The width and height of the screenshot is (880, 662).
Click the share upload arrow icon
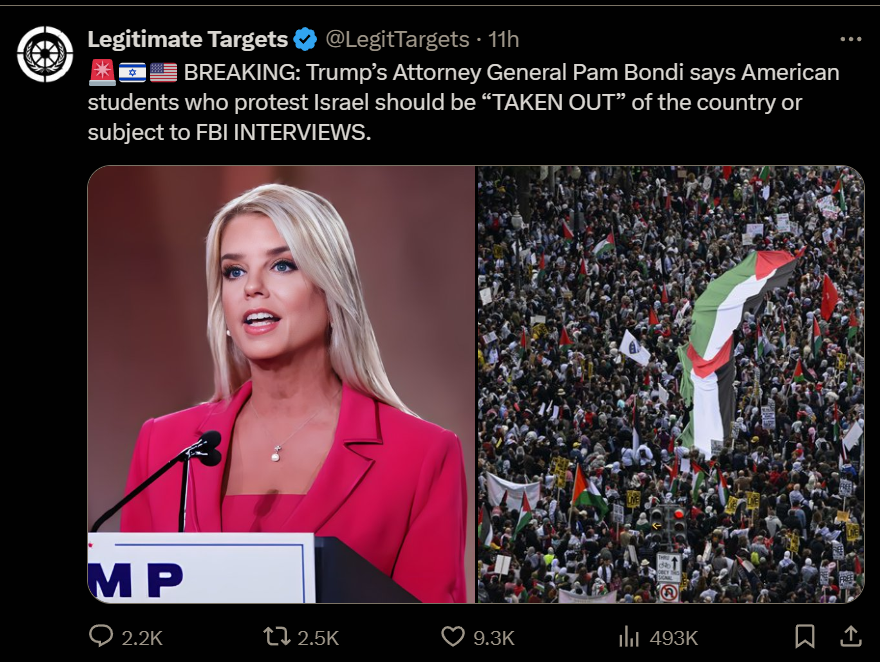point(851,636)
